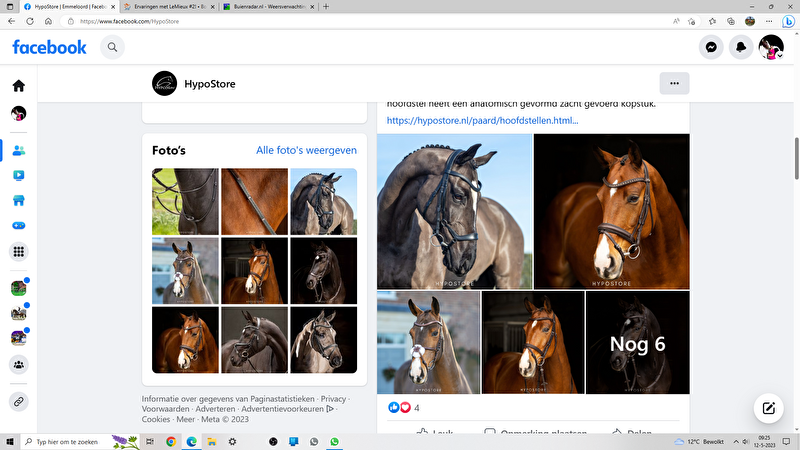Go to Home via sidebar house icon
Screen dimensions: 800x450
click(x=19, y=86)
